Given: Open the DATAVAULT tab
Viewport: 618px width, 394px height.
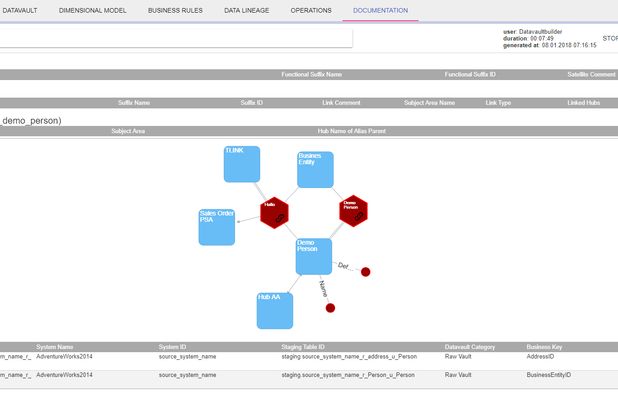Looking at the screenshot, I should click(x=20, y=11).
